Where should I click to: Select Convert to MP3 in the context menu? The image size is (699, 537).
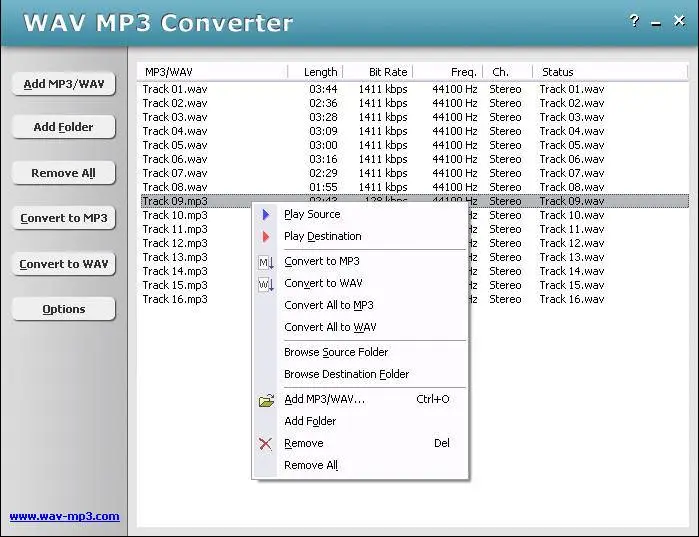(x=360, y=261)
